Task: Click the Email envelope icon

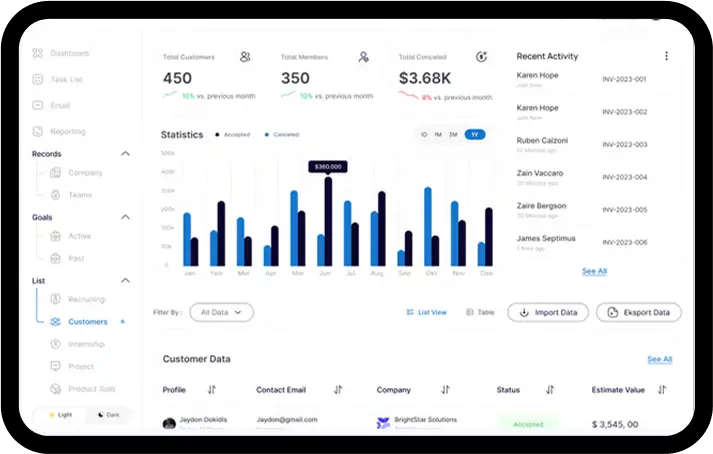Action: coord(38,105)
